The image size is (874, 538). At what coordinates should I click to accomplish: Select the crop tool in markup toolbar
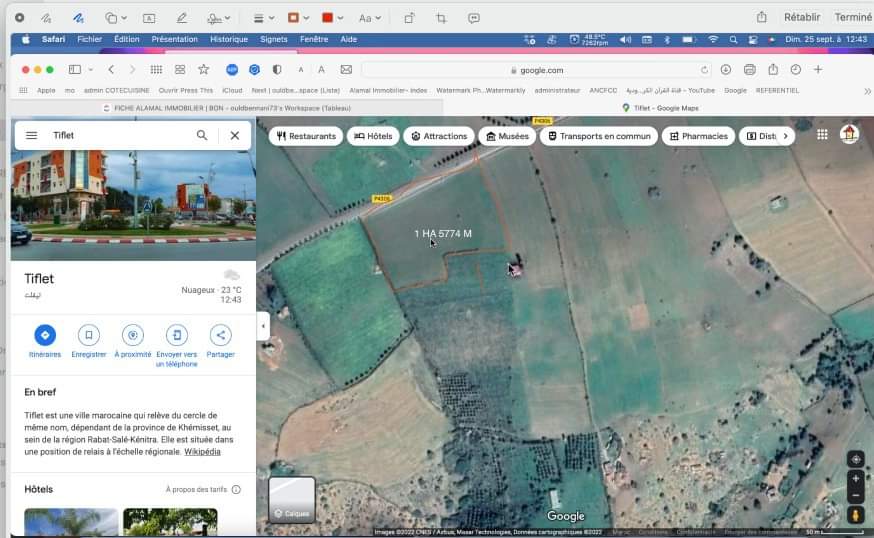tap(441, 18)
